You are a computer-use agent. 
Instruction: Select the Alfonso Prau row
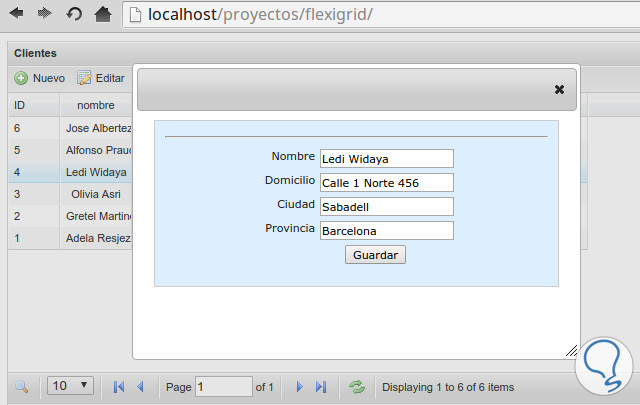pos(70,150)
